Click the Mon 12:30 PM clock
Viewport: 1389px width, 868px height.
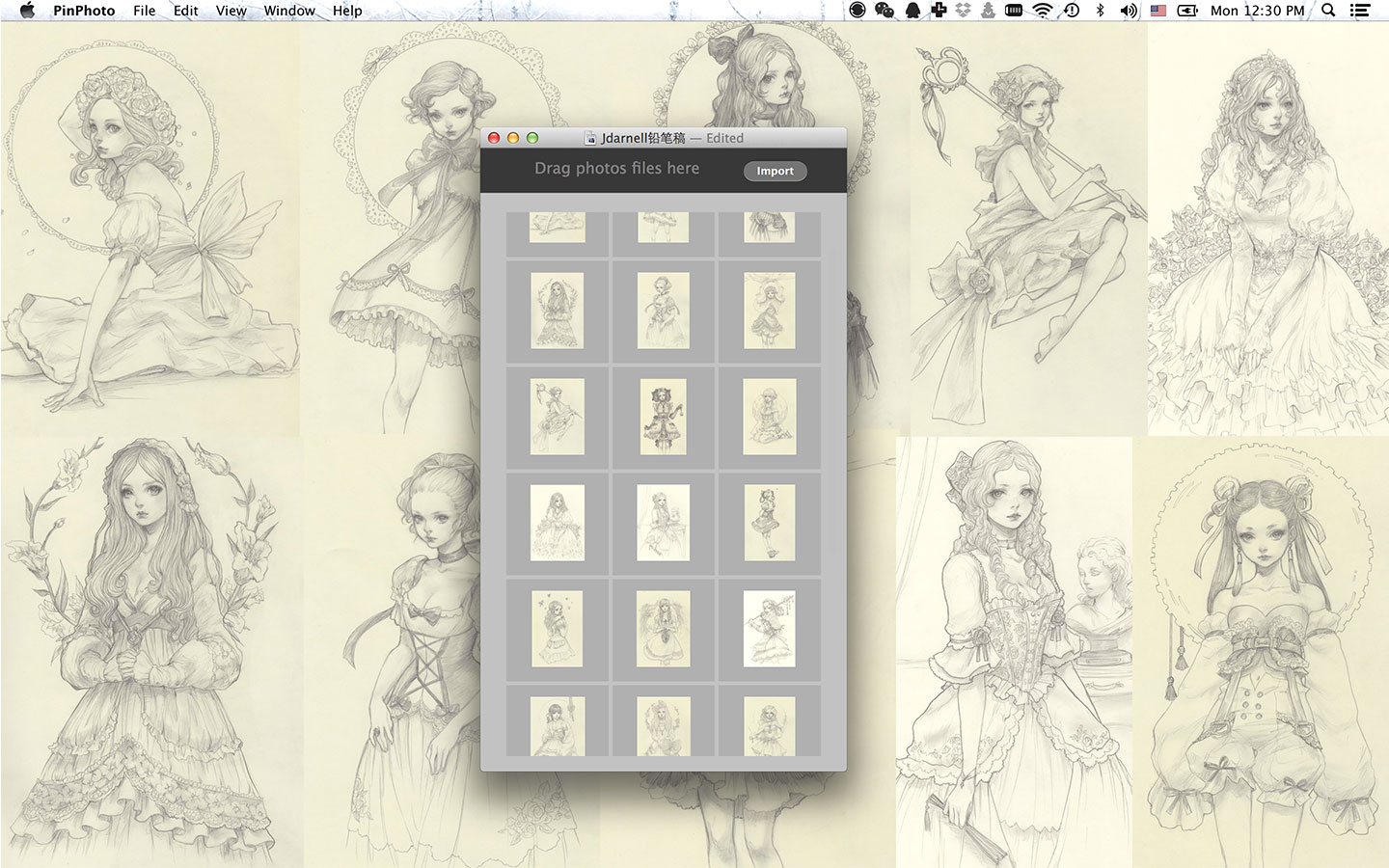pos(1257,11)
